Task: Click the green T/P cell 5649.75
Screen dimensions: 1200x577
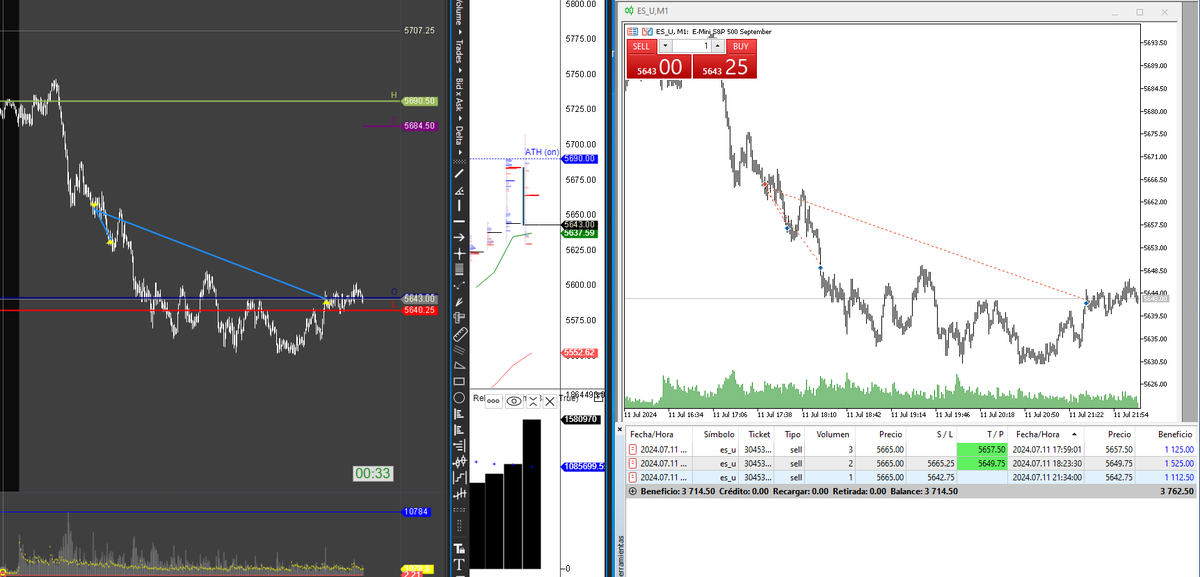Action: click(984, 463)
